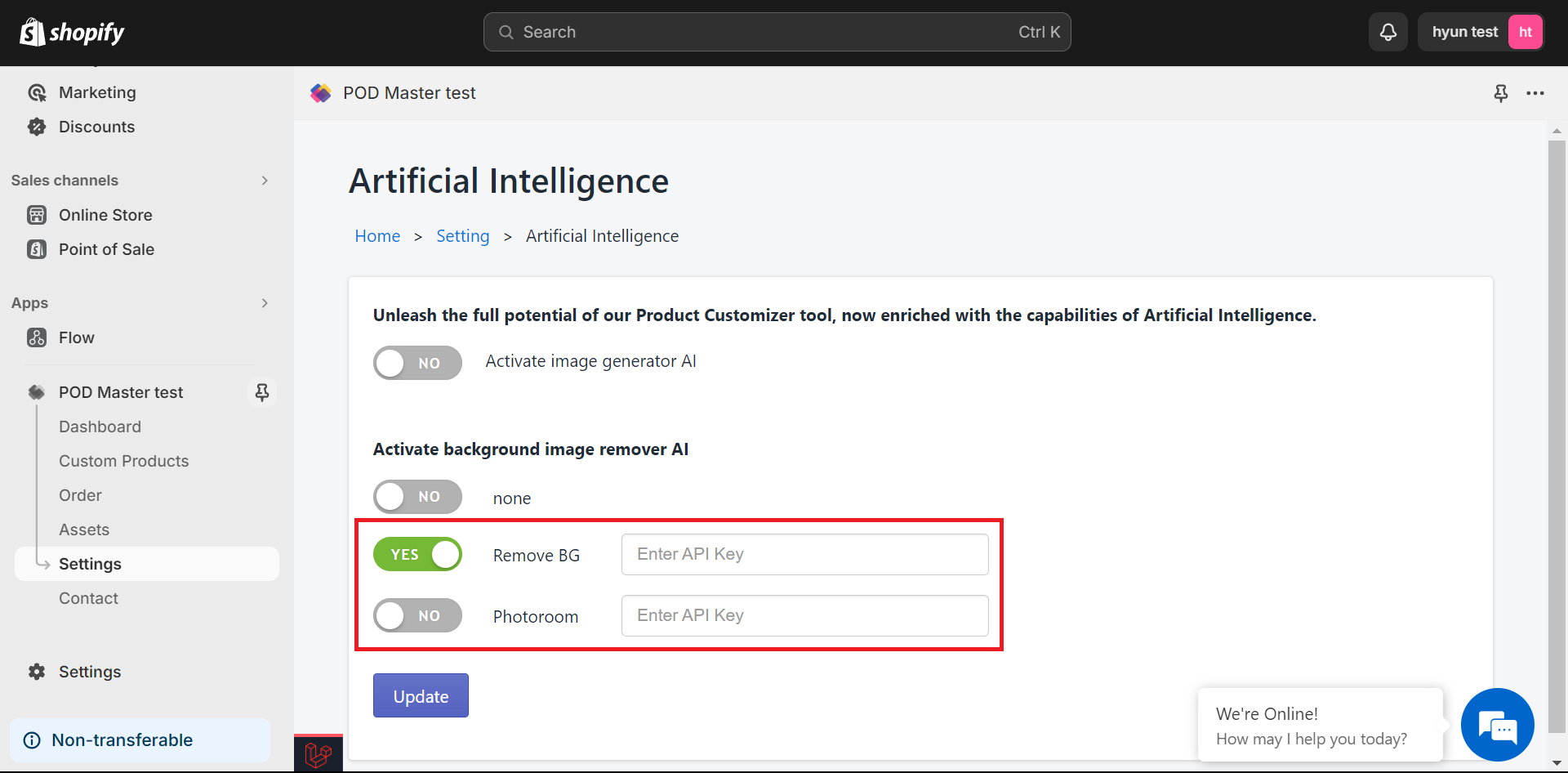Click the Non-transferable info icon
The width and height of the screenshot is (1568, 773).
coord(32,740)
